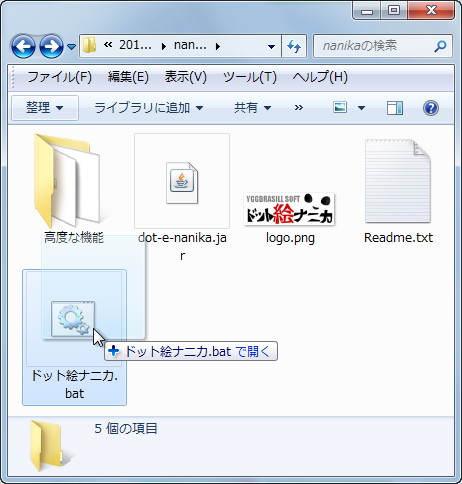The height and width of the screenshot is (484, 462).
Task: Open Help with the question mark icon
Action: click(x=431, y=108)
